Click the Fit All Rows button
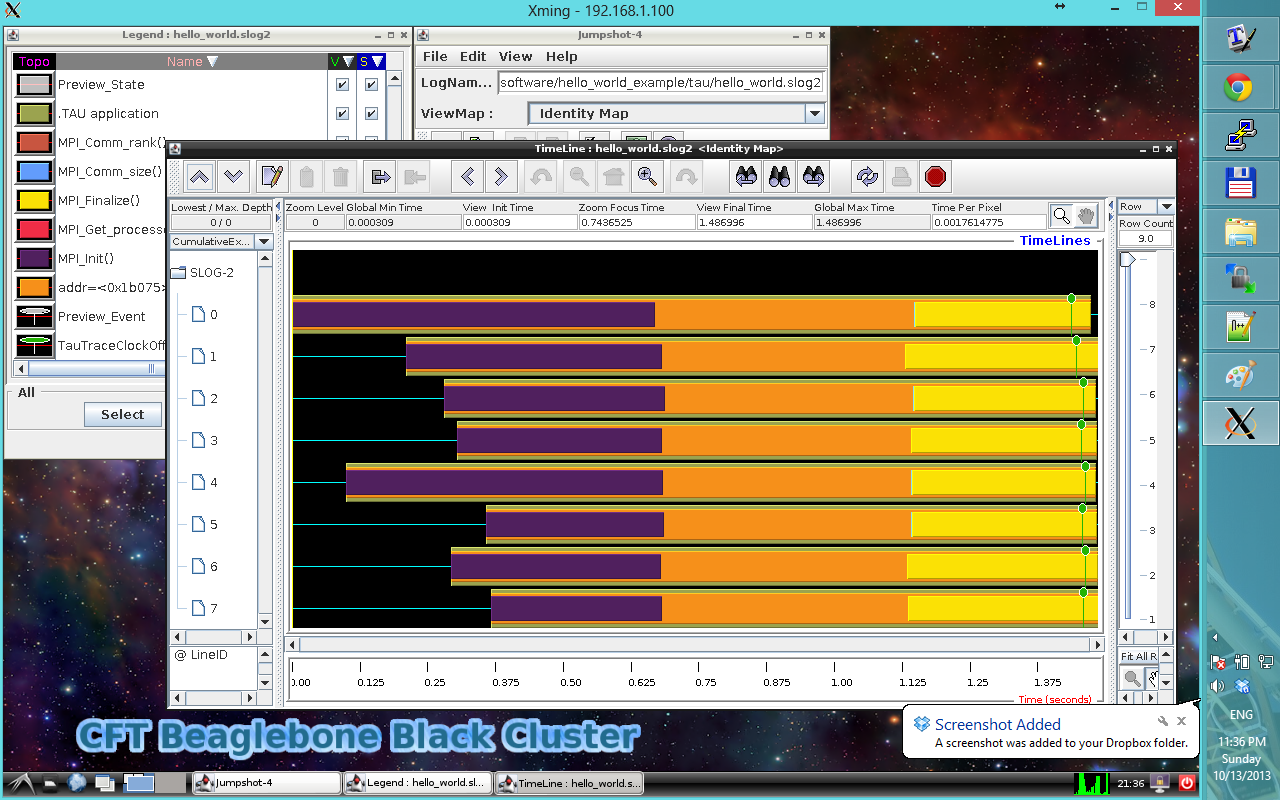The image size is (1280, 800). 1138,656
